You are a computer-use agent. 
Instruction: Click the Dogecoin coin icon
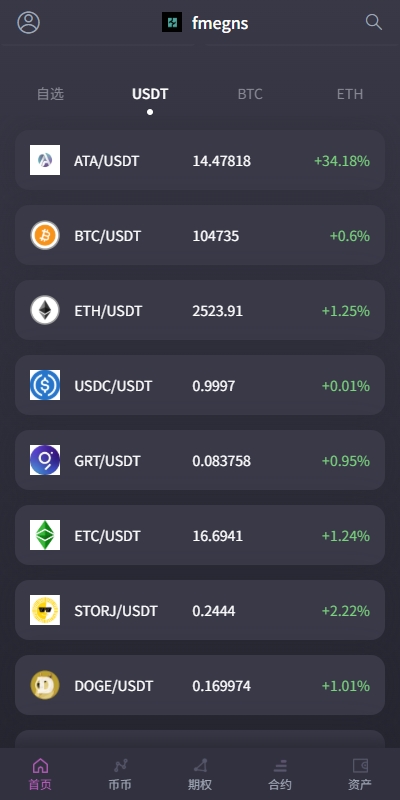45,685
